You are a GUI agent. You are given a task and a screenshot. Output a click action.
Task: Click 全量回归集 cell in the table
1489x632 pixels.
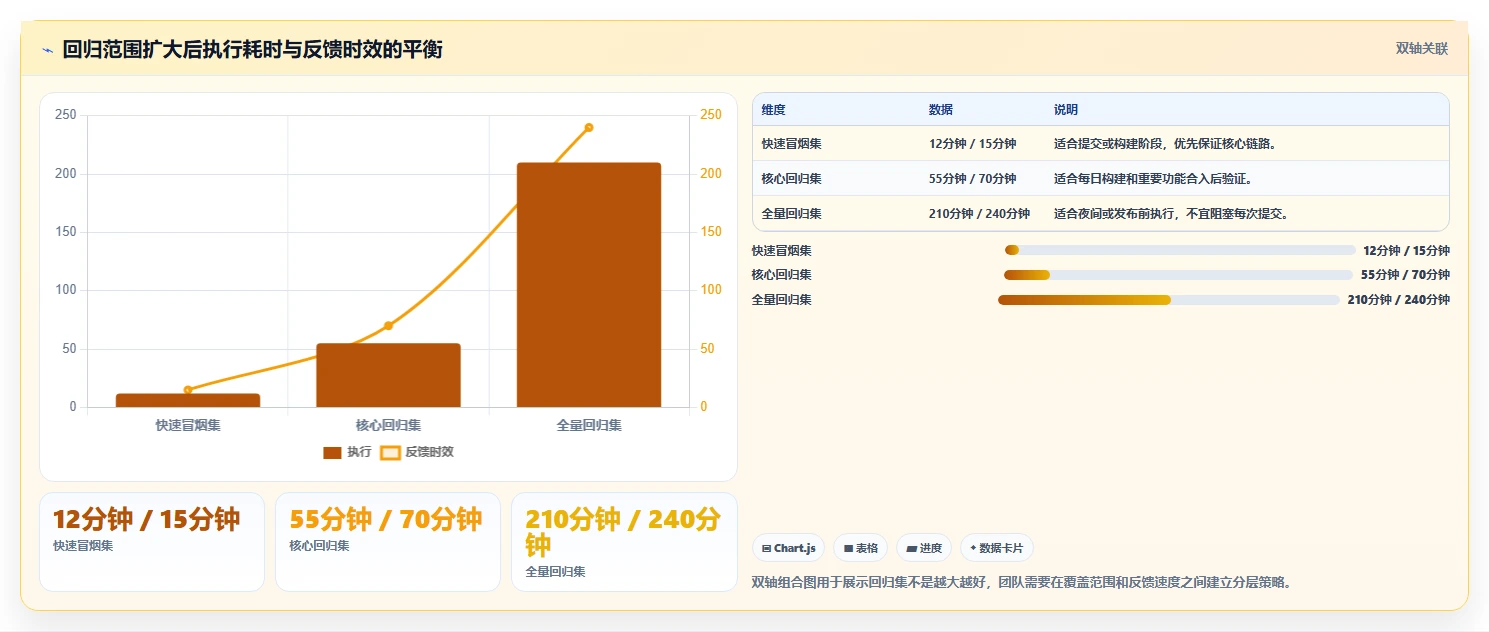(x=792, y=214)
